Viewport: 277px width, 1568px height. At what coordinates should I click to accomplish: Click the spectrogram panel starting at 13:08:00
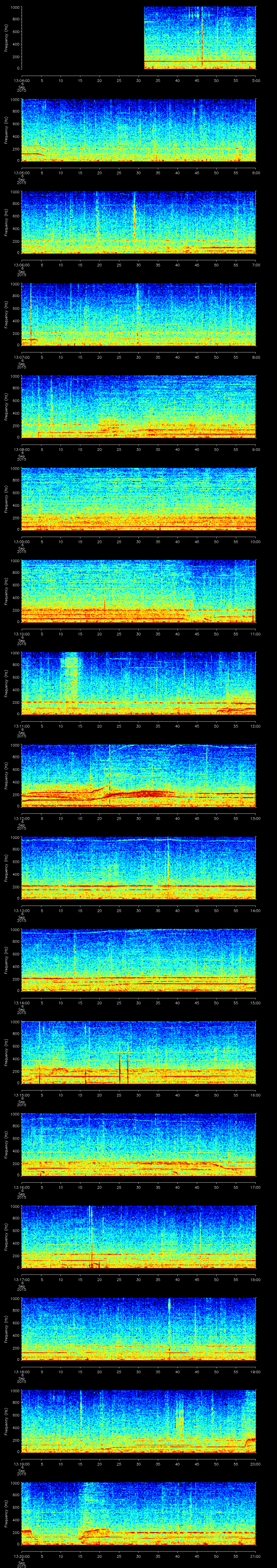pos(139,407)
